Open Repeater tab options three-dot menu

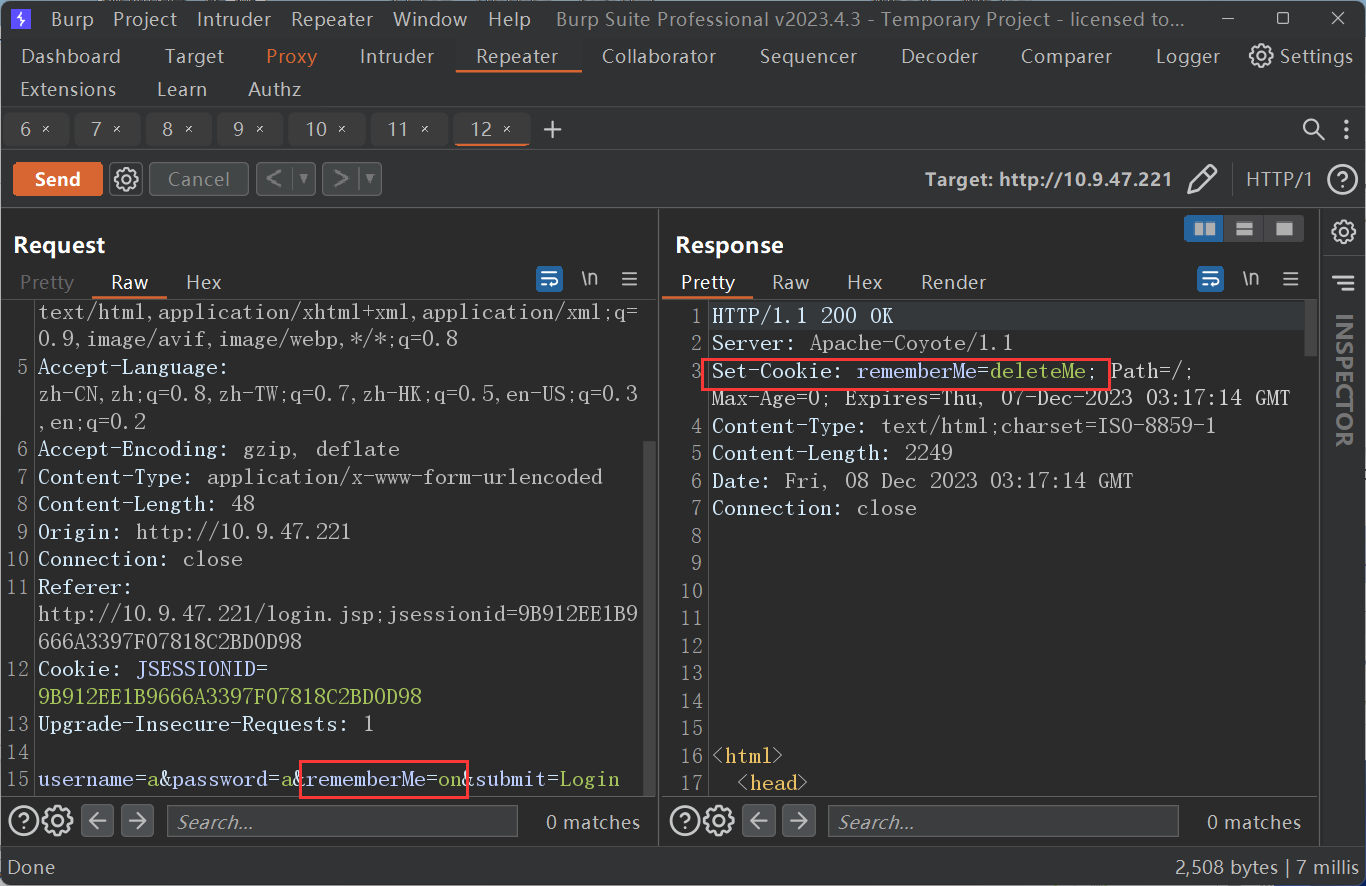(1345, 129)
